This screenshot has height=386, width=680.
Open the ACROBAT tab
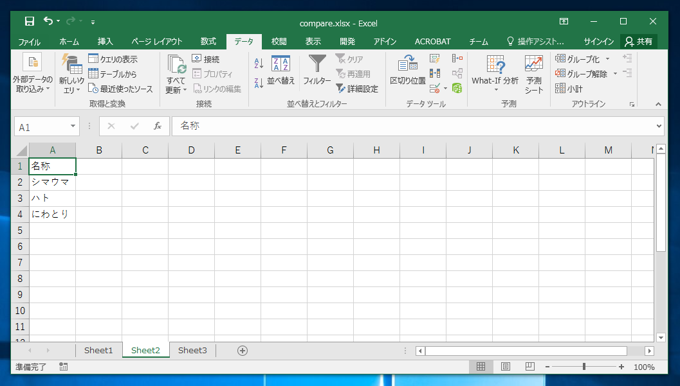pos(432,42)
